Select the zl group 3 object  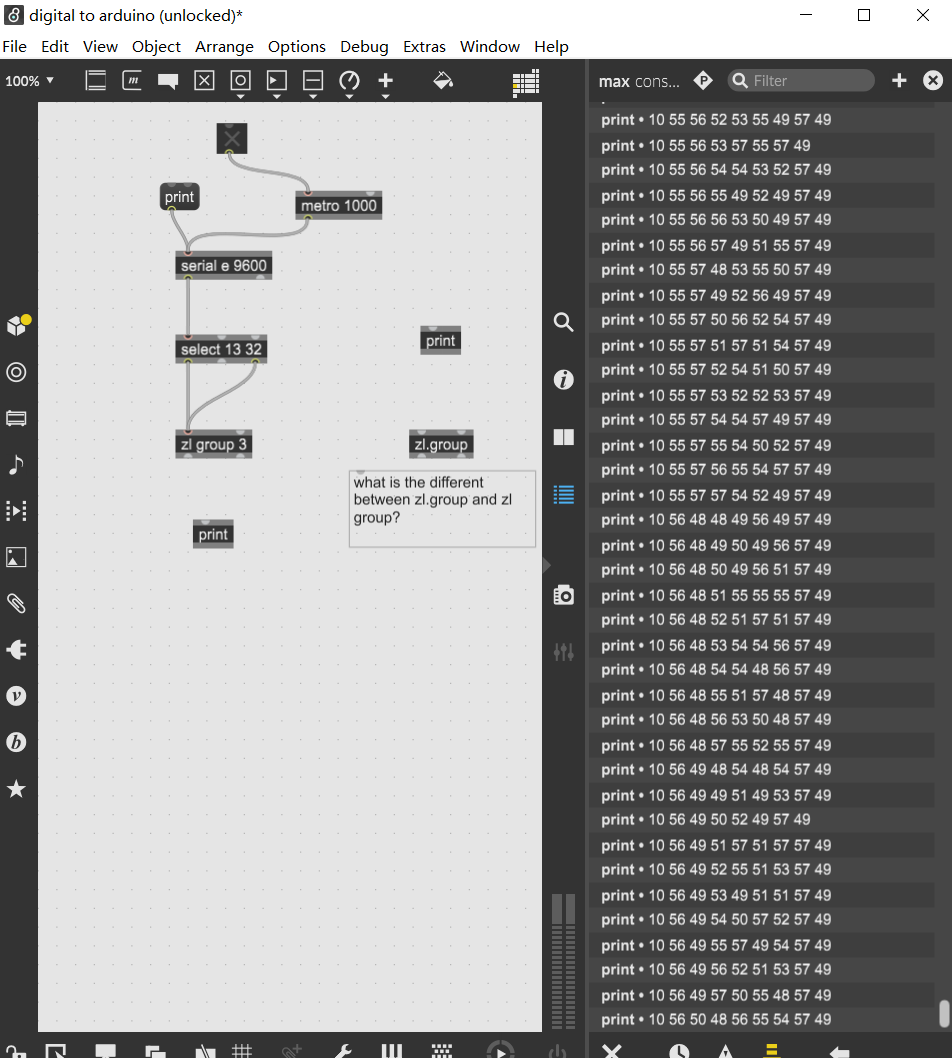[x=213, y=445]
